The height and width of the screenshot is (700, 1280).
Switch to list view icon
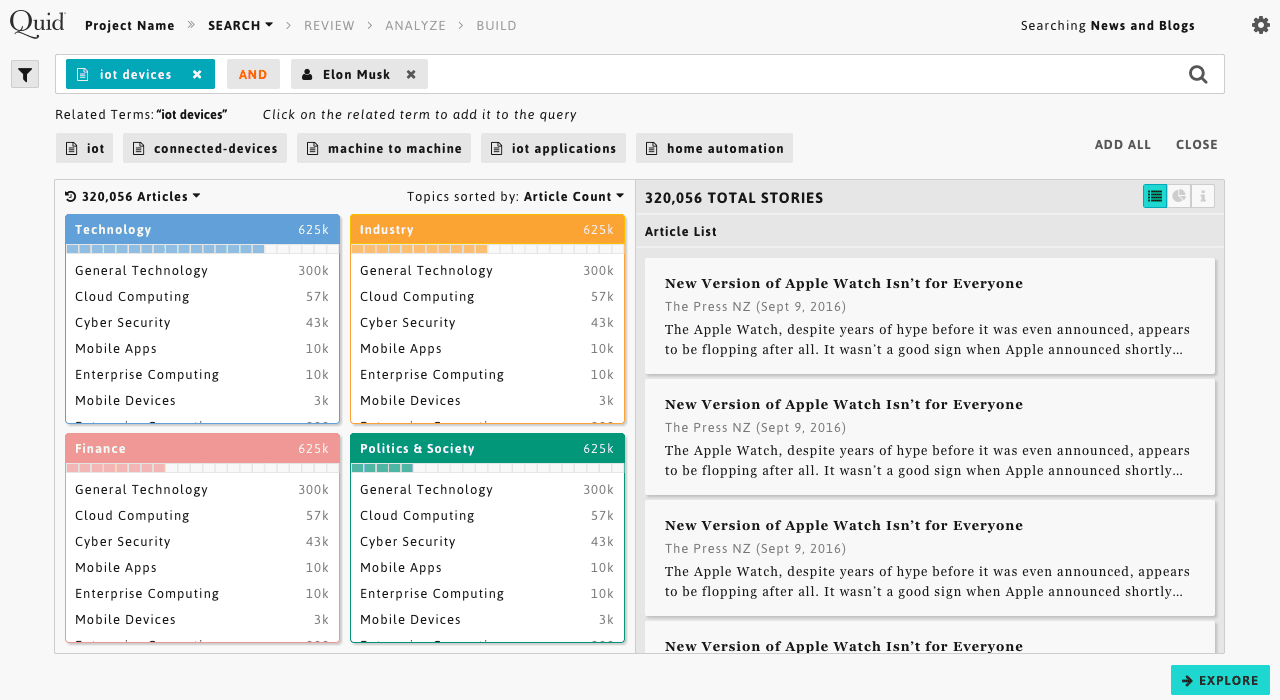pyautogui.click(x=1155, y=196)
